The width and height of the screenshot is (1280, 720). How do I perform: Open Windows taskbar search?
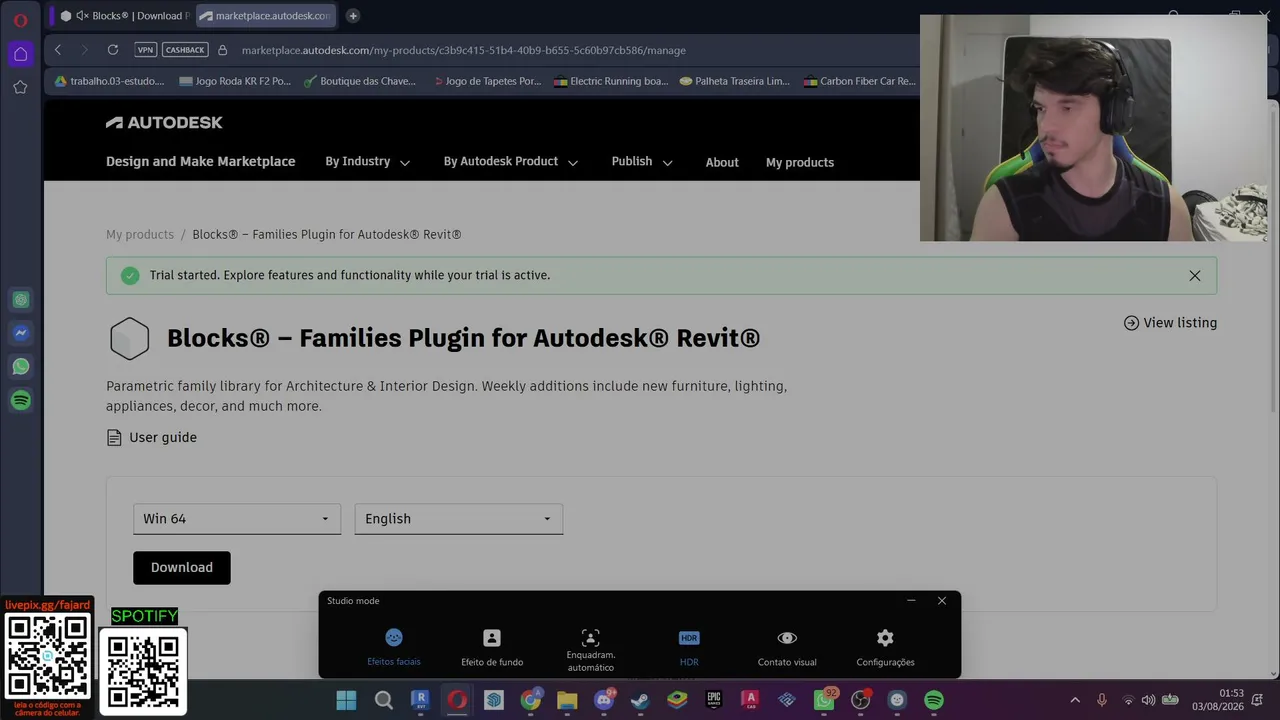[x=383, y=700]
